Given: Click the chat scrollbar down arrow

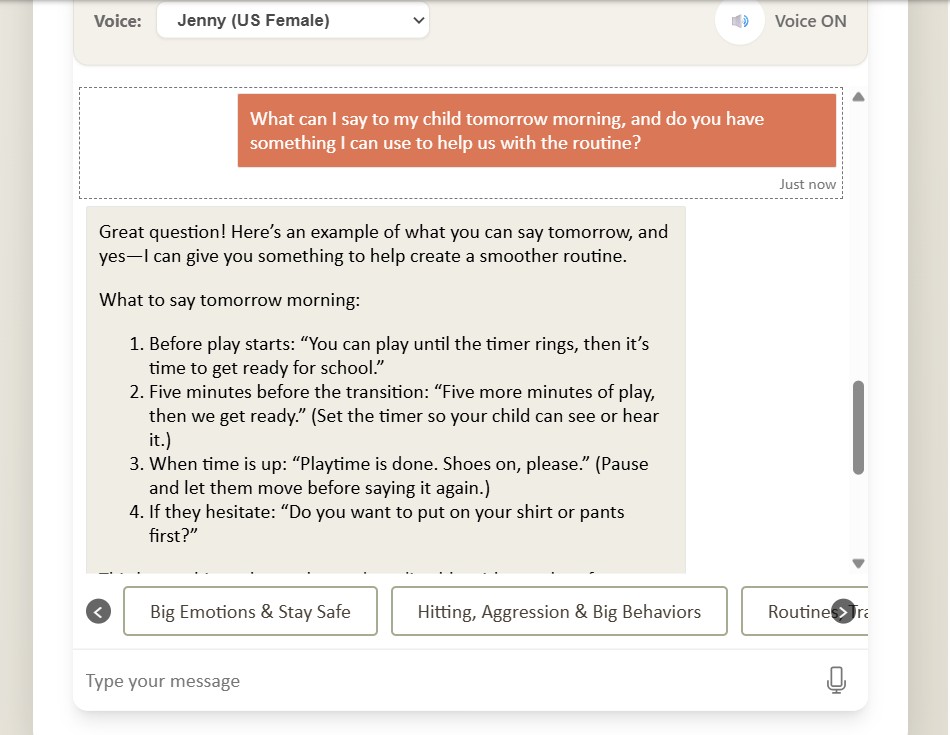Looking at the screenshot, I should click(x=858, y=564).
